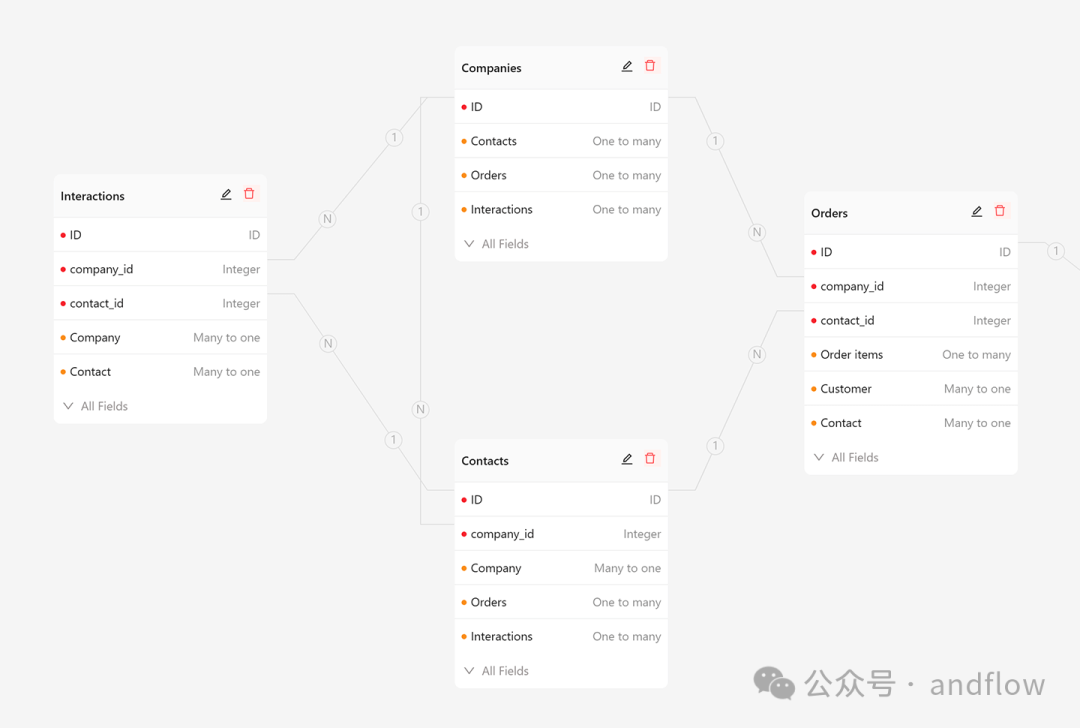The image size is (1080, 728).
Task: Remove the Orders table with the trash icon
Action: 1000,211
